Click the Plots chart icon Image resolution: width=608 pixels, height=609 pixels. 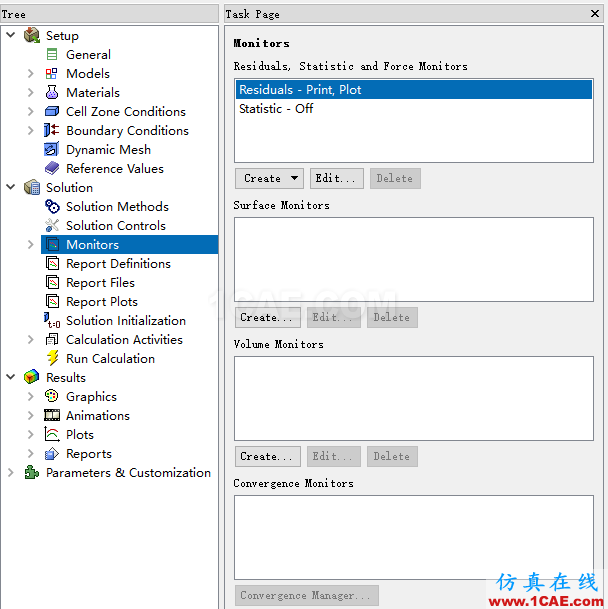coord(52,434)
